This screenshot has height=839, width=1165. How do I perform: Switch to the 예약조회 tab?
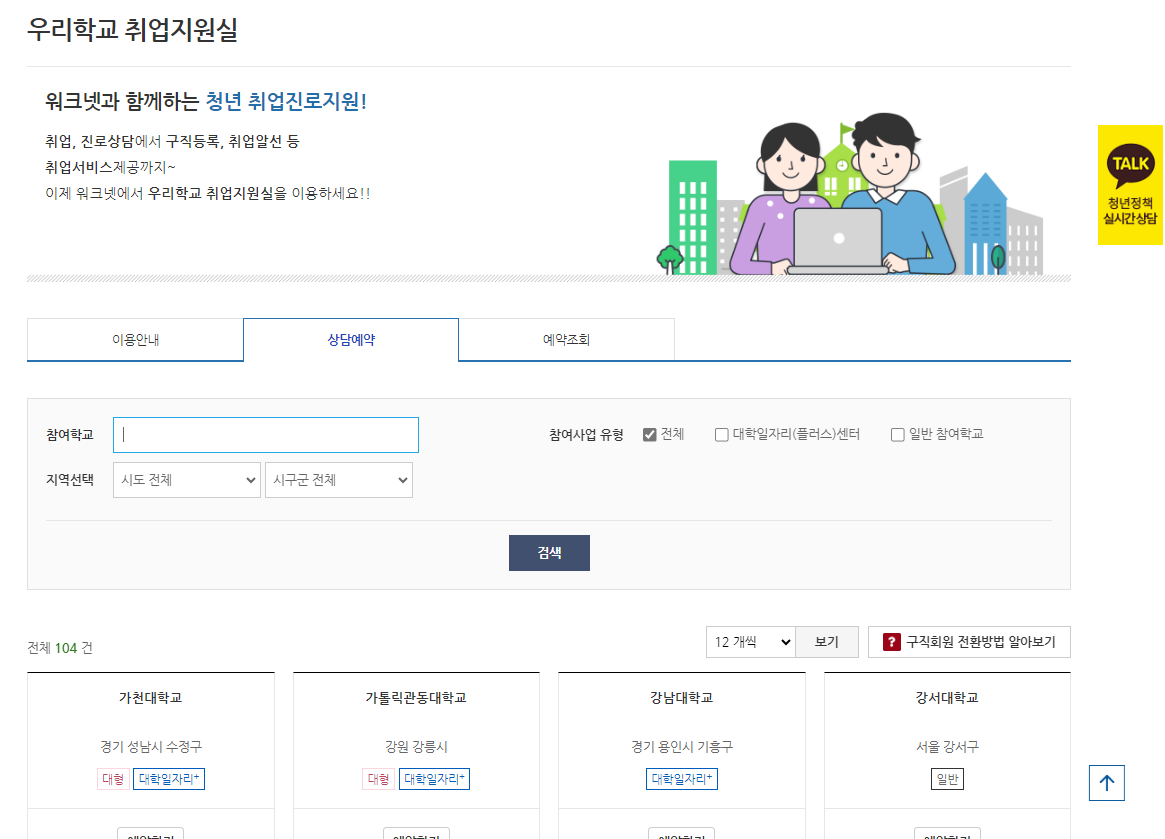click(566, 339)
